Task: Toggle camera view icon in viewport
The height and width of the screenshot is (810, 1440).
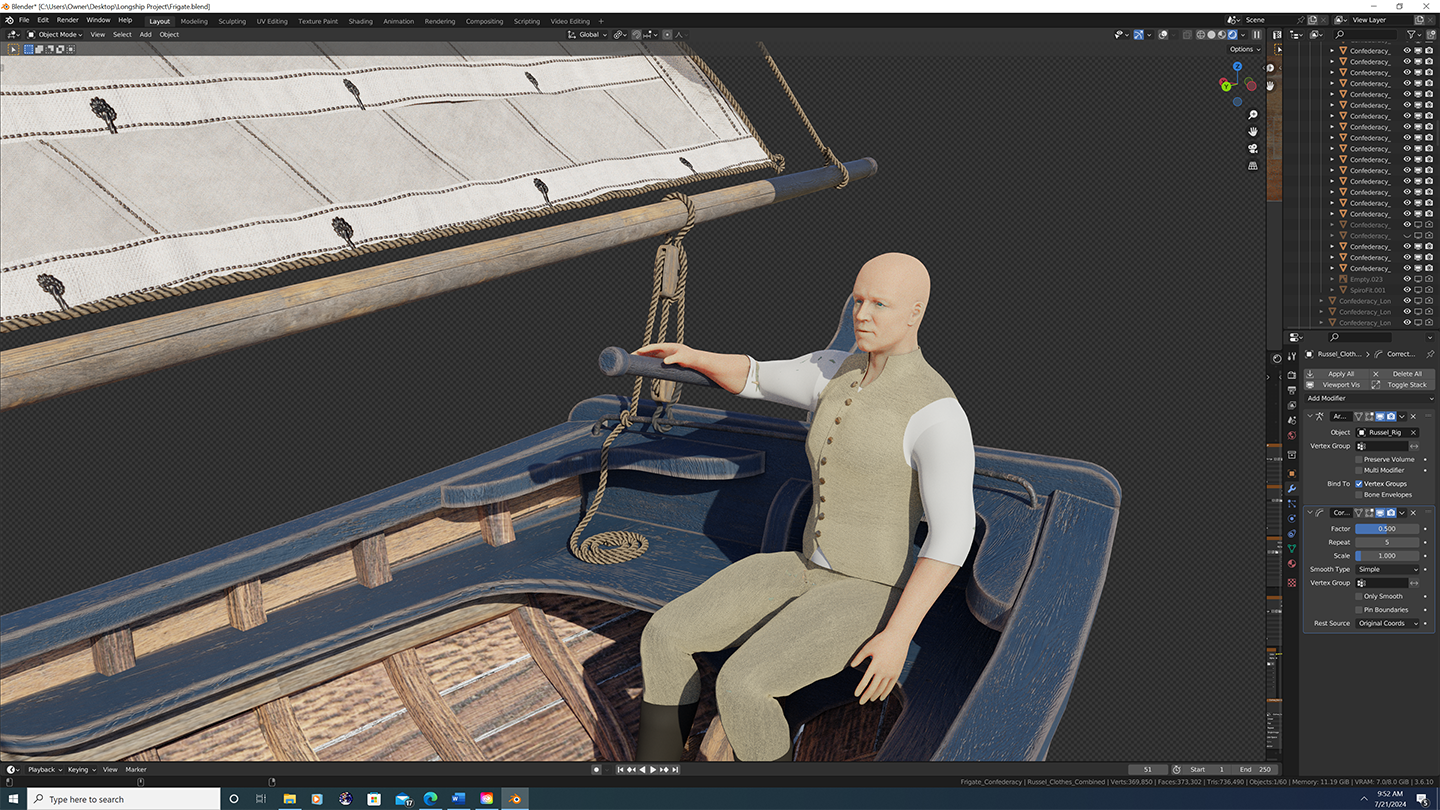Action: coord(1253,148)
